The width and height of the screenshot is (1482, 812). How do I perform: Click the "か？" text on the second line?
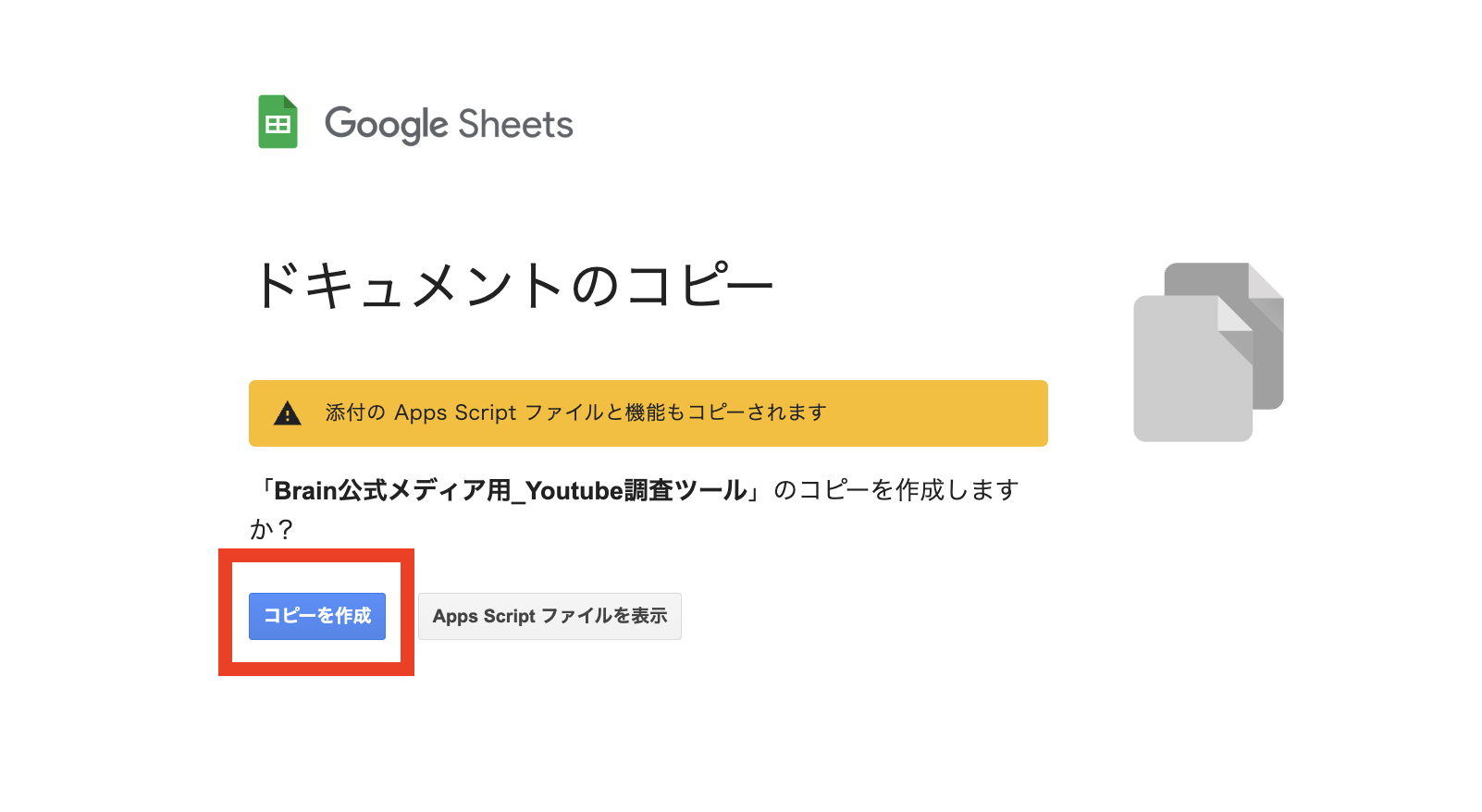coord(271,529)
